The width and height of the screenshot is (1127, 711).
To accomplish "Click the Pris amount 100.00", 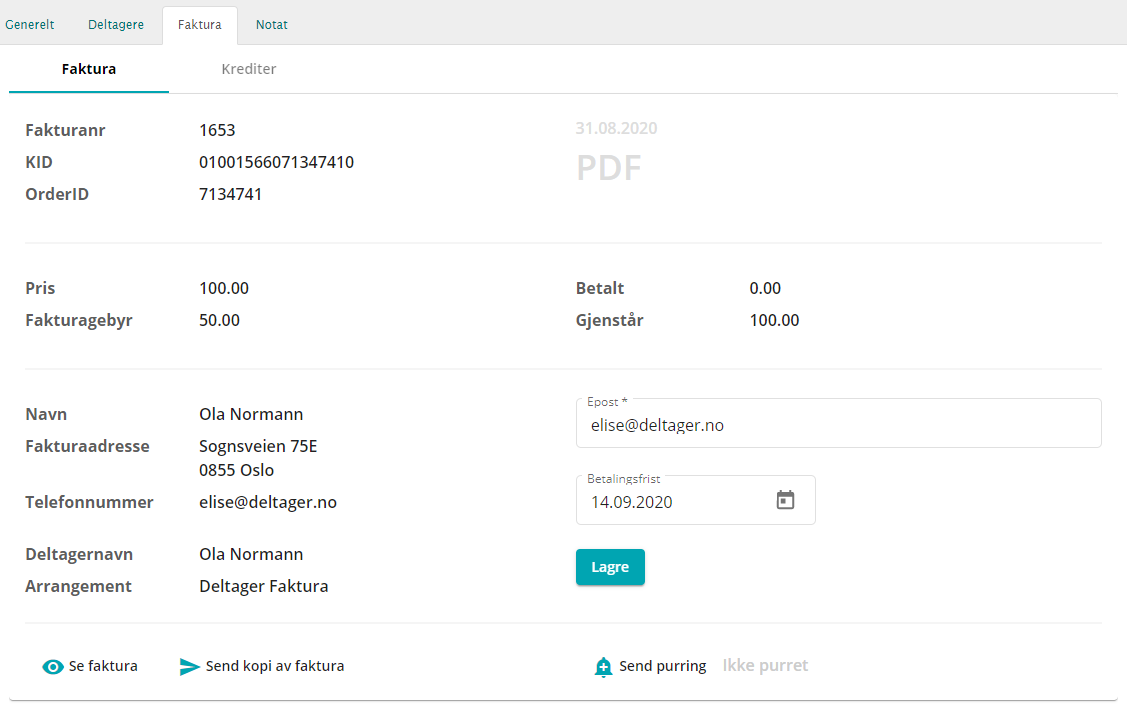I will (x=224, y=288).
